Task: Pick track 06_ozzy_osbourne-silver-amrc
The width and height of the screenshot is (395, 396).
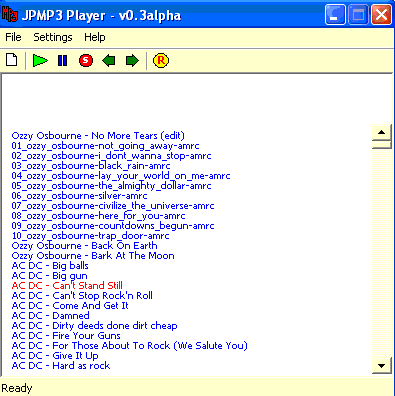Action: [x=79, y=196]
